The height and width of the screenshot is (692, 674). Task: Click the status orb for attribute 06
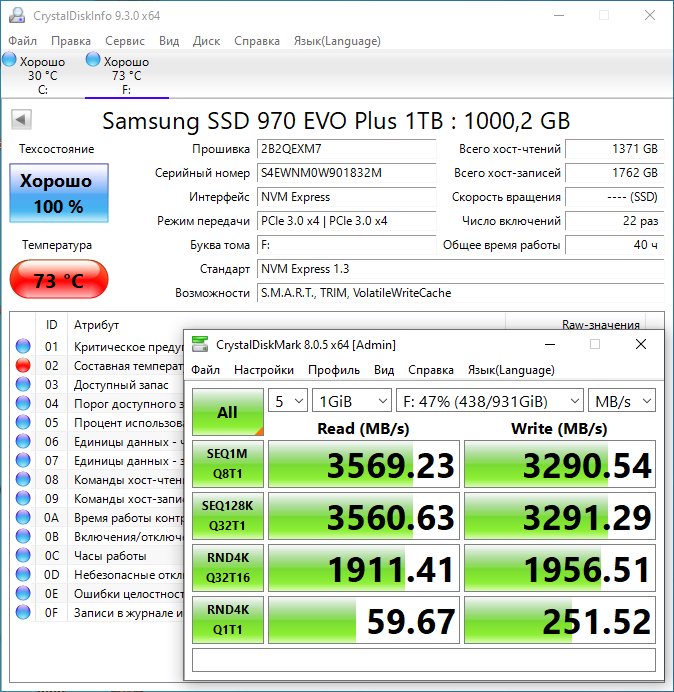click(23, 441)
